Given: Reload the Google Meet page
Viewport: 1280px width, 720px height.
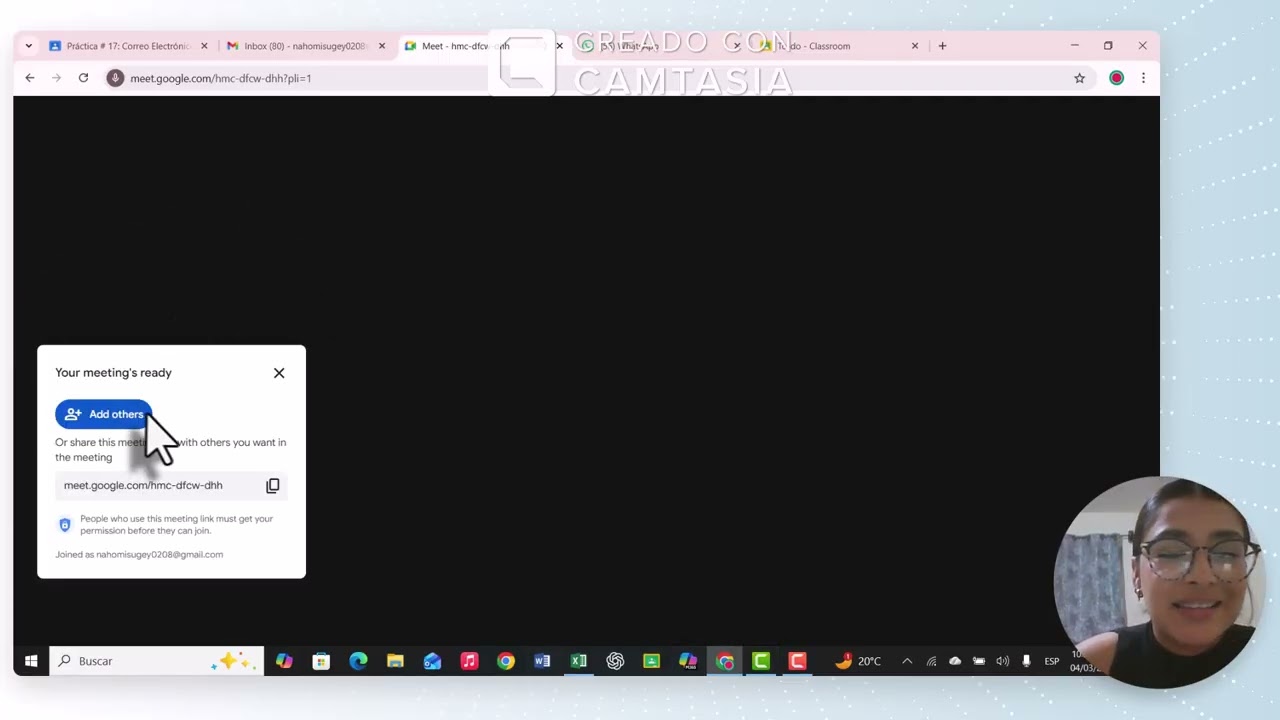Looking at the screenshot, I should (x=83, y=78).
